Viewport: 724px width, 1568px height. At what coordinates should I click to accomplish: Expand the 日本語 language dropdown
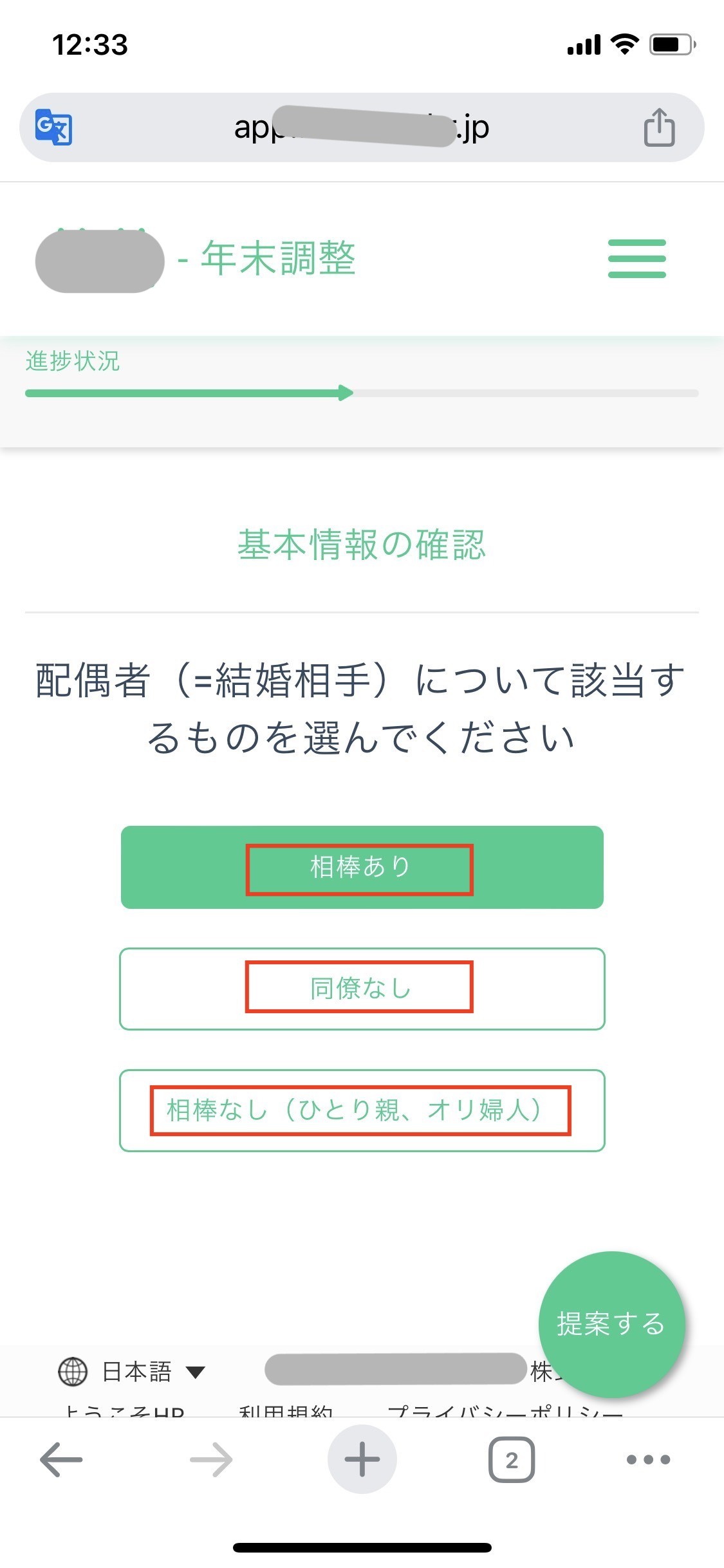coord(132,1372)
